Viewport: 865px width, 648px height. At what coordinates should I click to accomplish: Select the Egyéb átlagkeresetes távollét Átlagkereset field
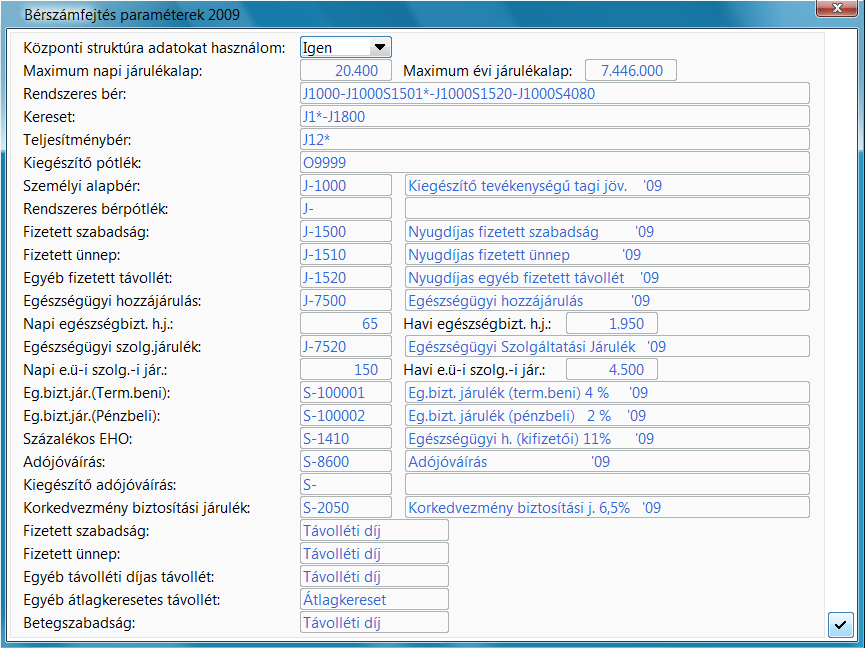pos(374,600)
